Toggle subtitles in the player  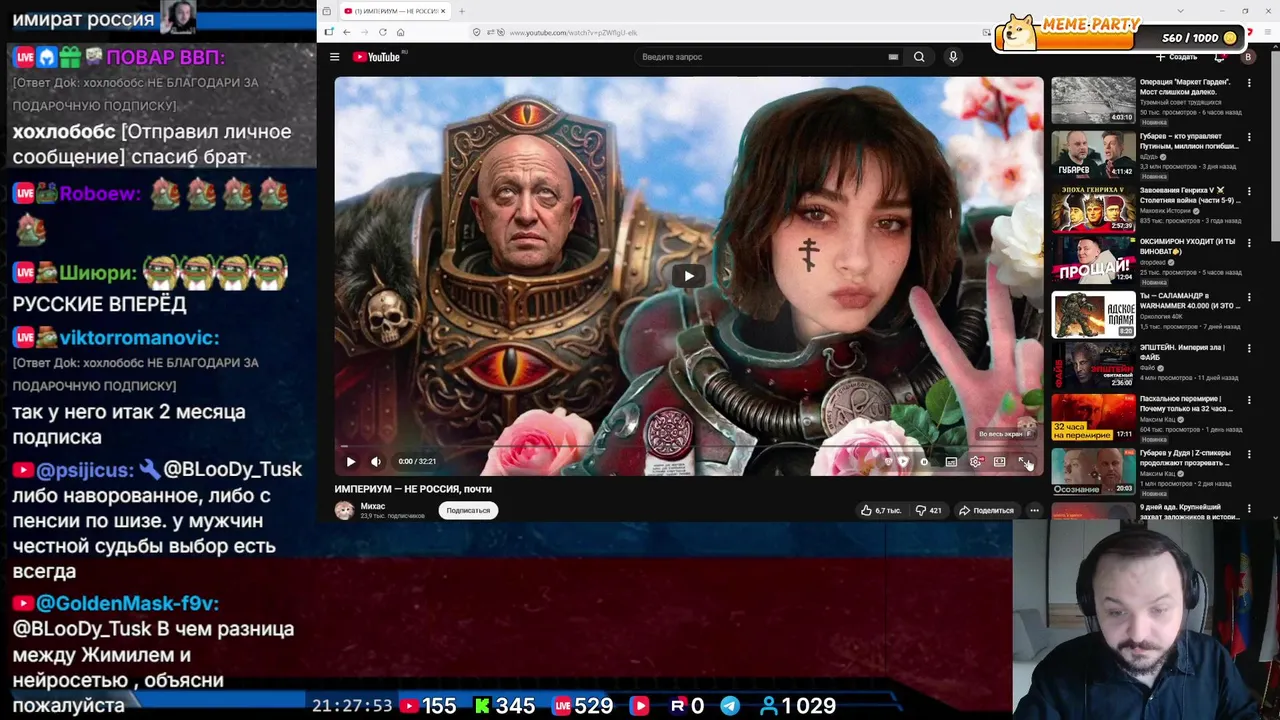tap(951, 461)
